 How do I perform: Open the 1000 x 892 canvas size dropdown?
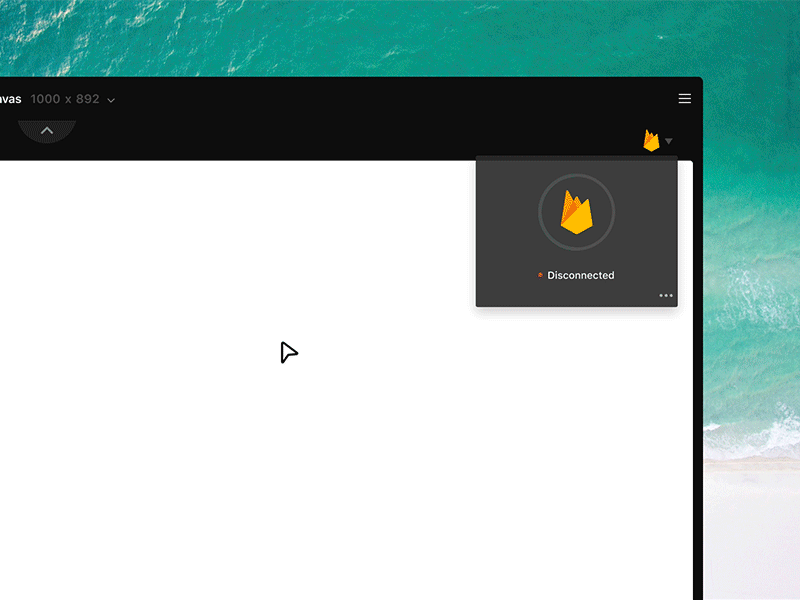(72, 99)
